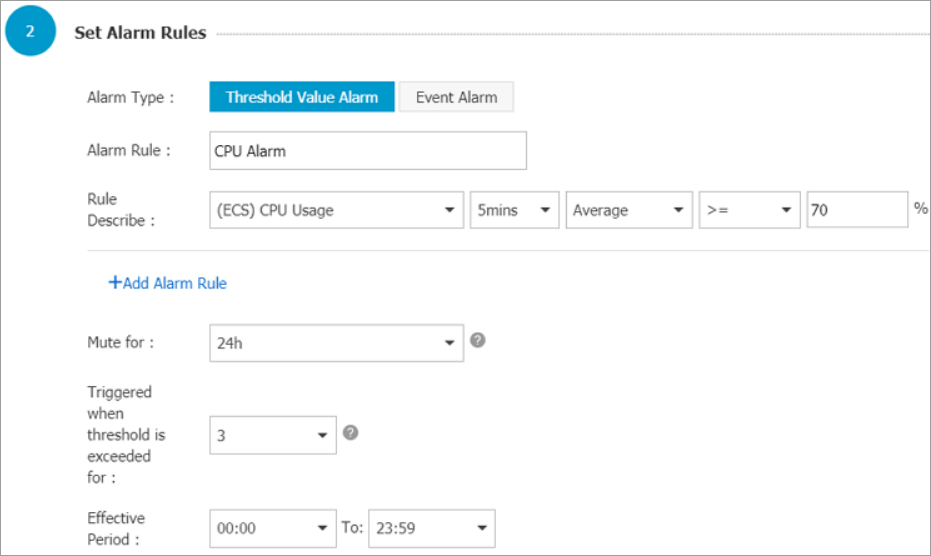Expand the 5mins interval dropdown
Screen dimensions: 931x556
pyautogui.click(x=514, y=210)
